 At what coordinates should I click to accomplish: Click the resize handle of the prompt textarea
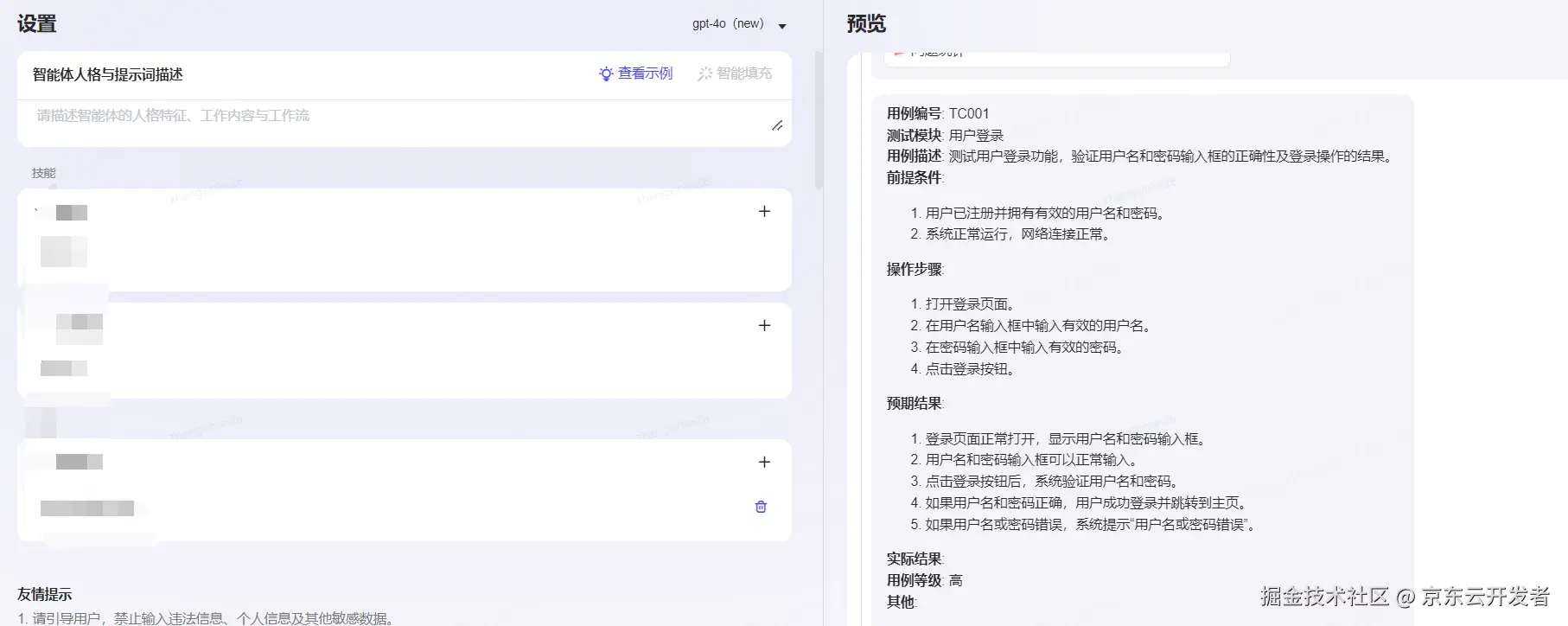pos(777,126)
